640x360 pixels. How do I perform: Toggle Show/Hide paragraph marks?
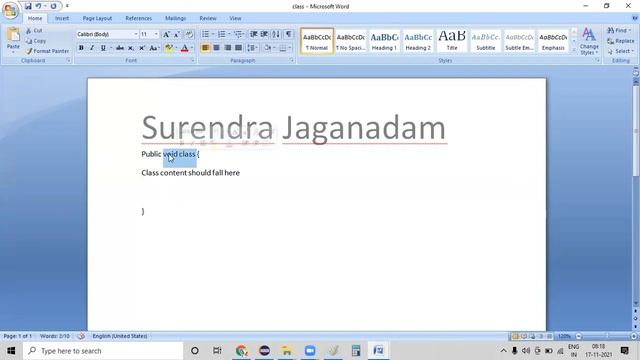pos(288,34)
